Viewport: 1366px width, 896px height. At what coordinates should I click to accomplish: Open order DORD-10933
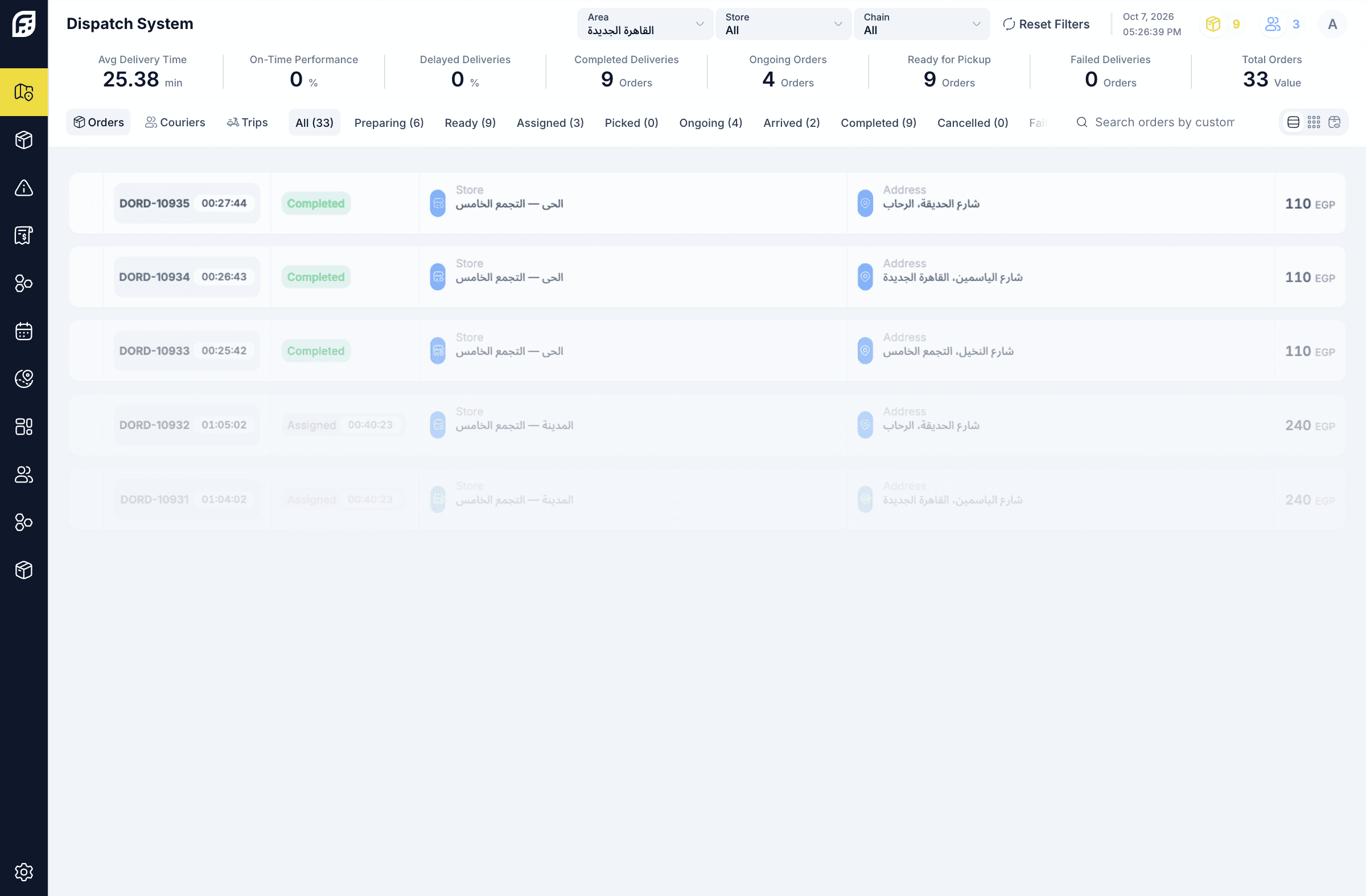[x=707, y=350]
